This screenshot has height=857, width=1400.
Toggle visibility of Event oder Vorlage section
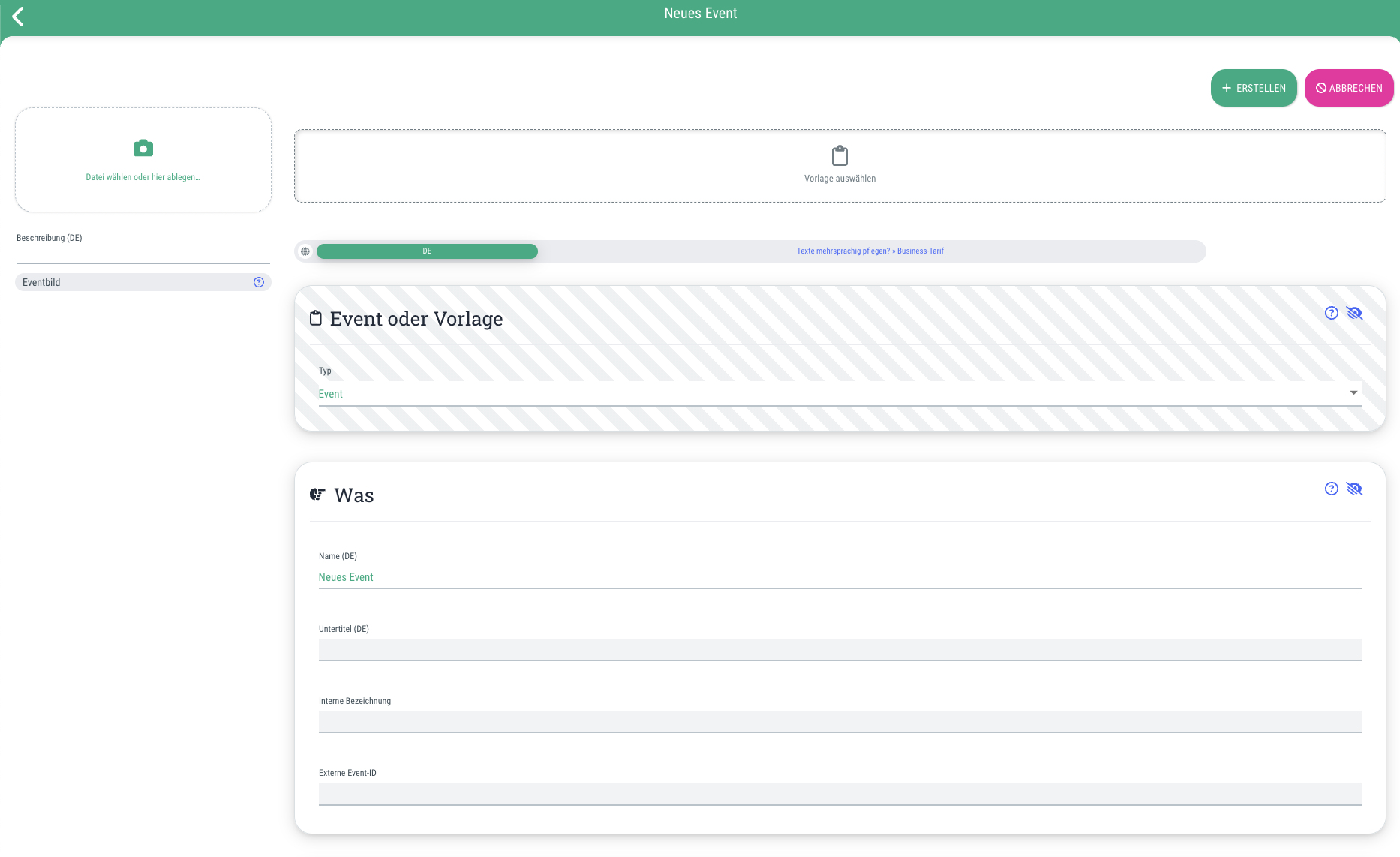click(1354, 313)
